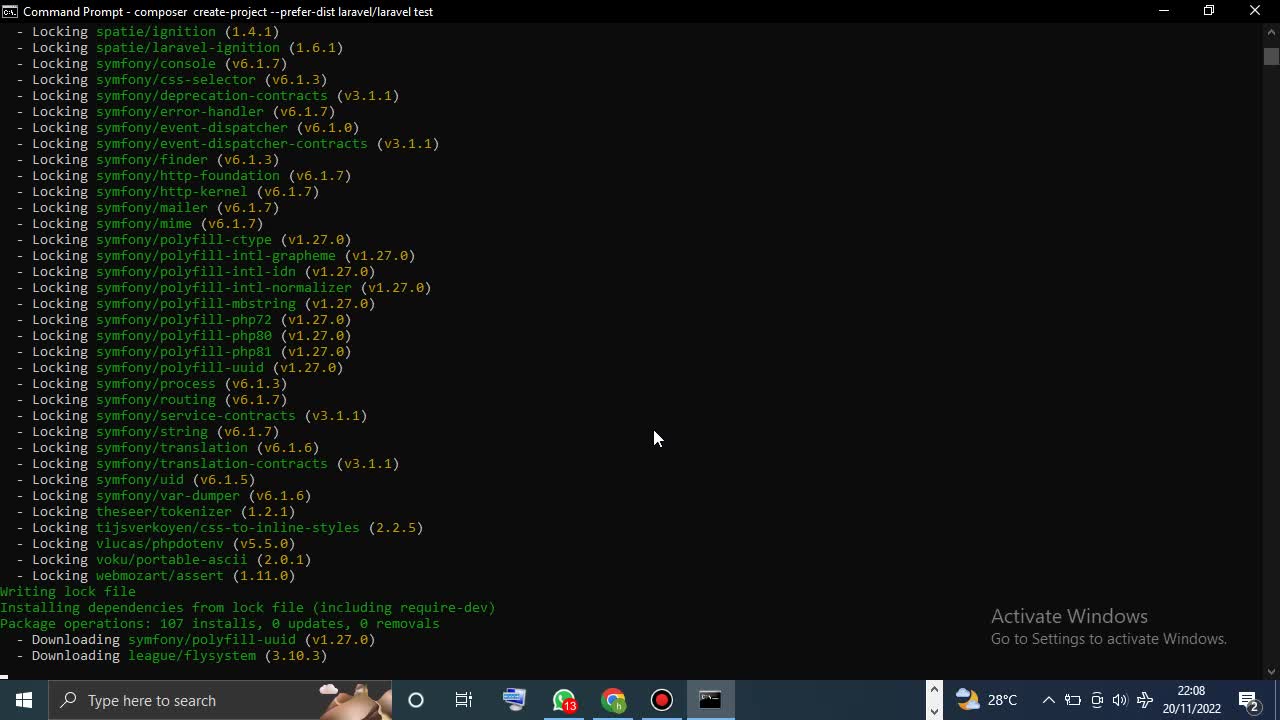
Task: Click the console scrollbar thumb
Action: click(x=1271, y=56)
